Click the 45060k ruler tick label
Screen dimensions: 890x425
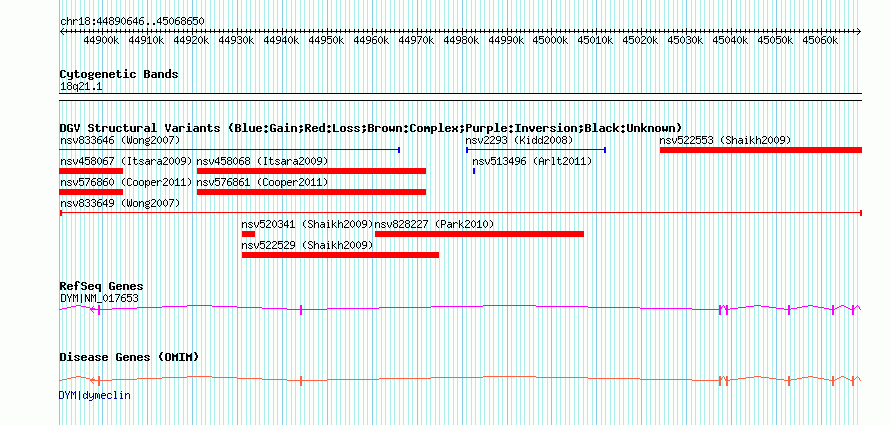[820, 40]
